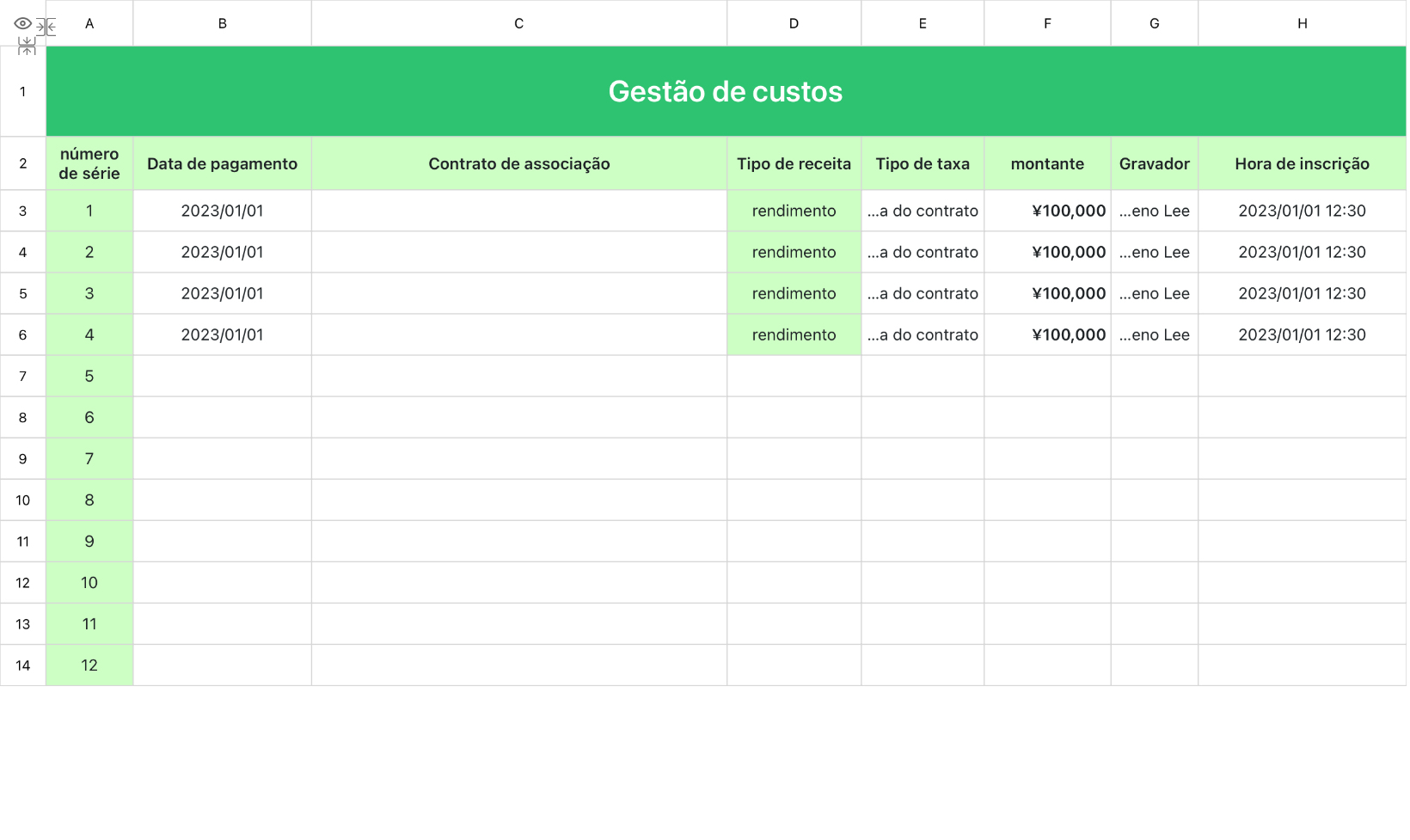Click the 'rendimento' cell in row 4
The width and height of the screenshot is (1410, 840).
pos(794,252)
